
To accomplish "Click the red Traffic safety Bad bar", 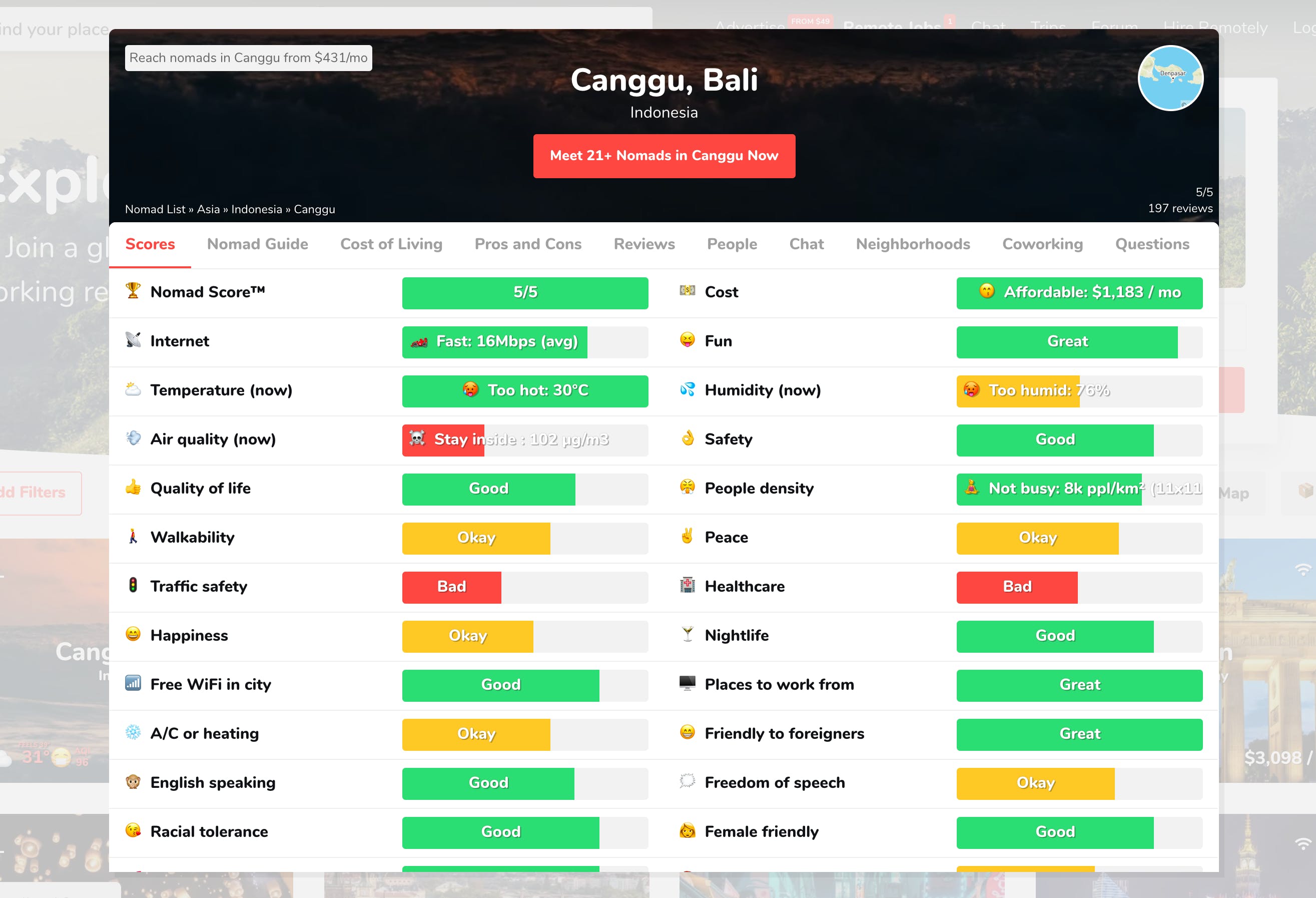I will [451, 587].
